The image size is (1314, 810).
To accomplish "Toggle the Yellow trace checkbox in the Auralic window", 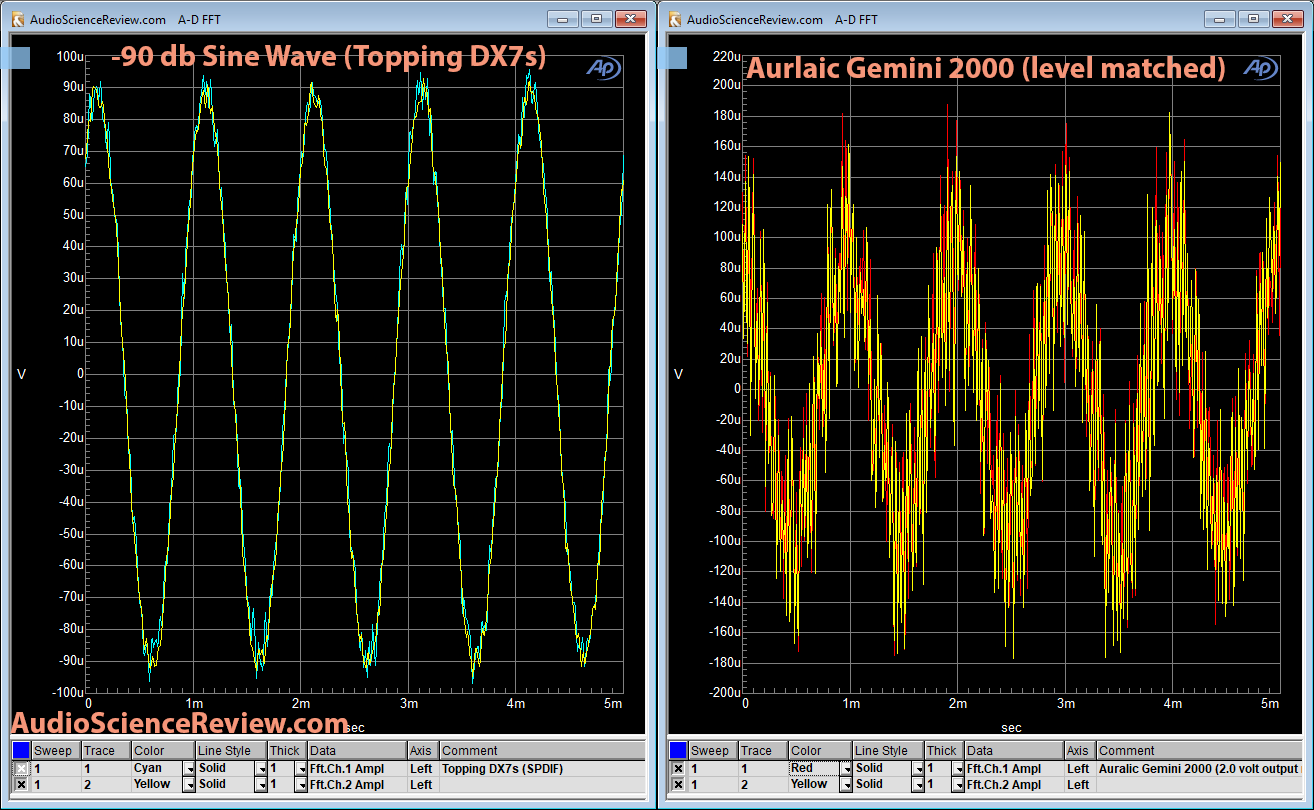I will click(678, 784).
